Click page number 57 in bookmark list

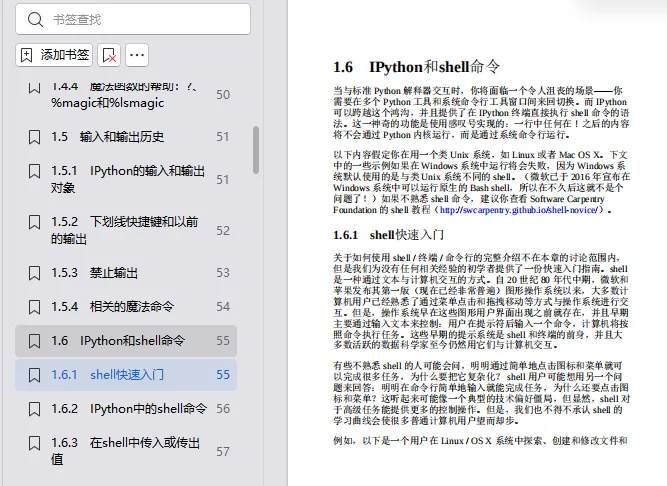point(223,452)
